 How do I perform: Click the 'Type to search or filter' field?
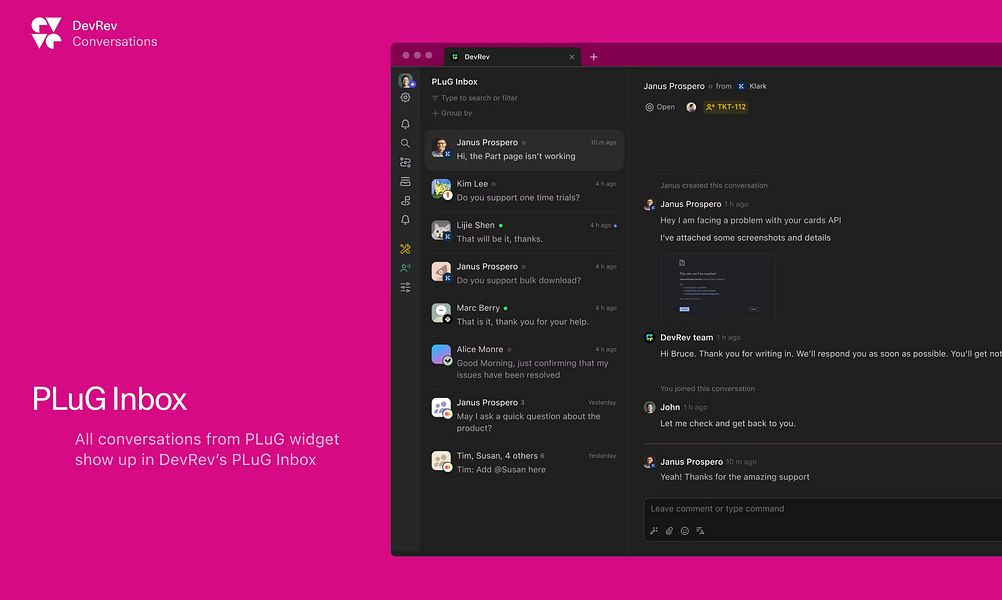pyautogui.click(x=475, y=98)
